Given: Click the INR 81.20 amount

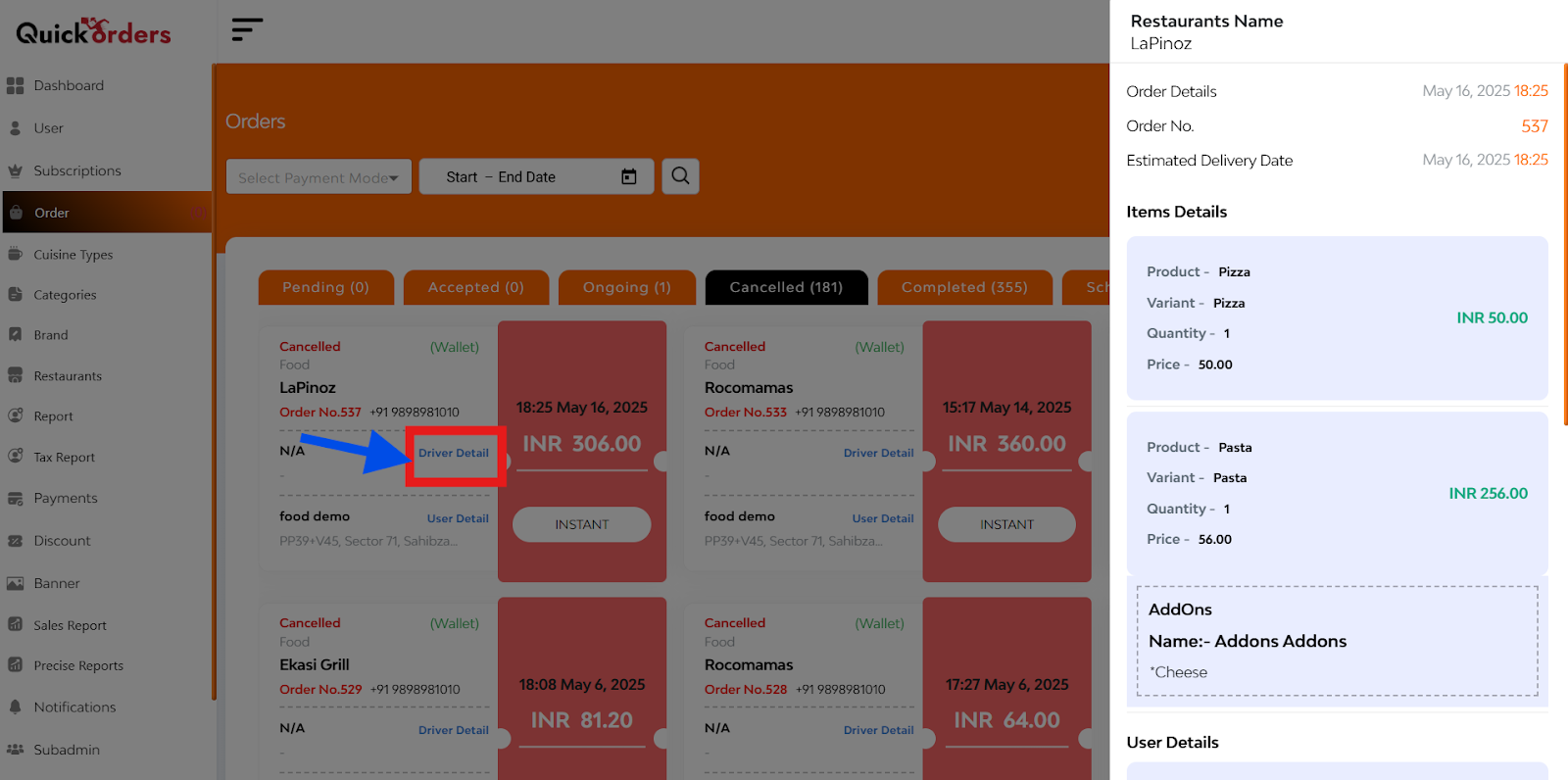Looking at the screenshot, I should tap(582, 720).
